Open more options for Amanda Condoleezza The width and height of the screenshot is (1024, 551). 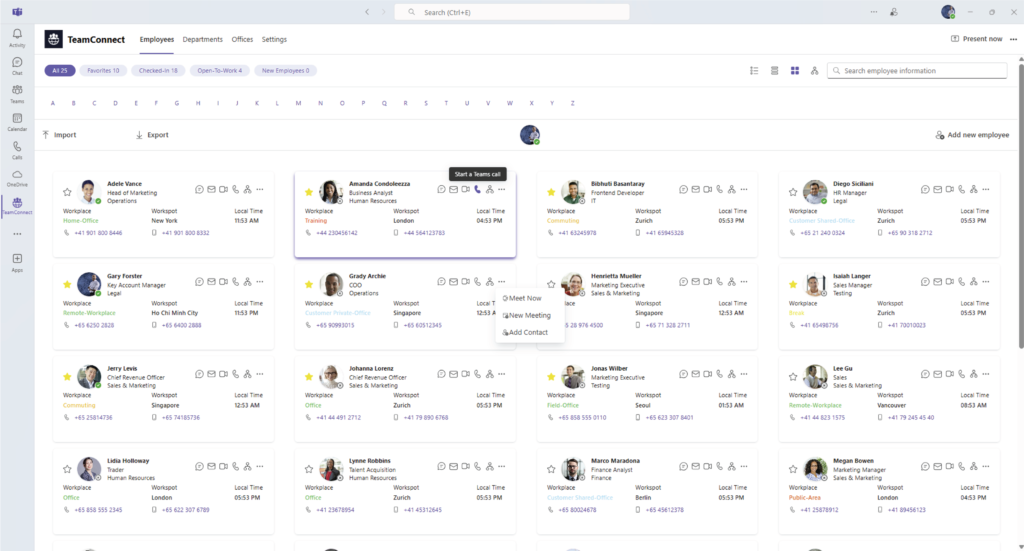pos(502,189)
